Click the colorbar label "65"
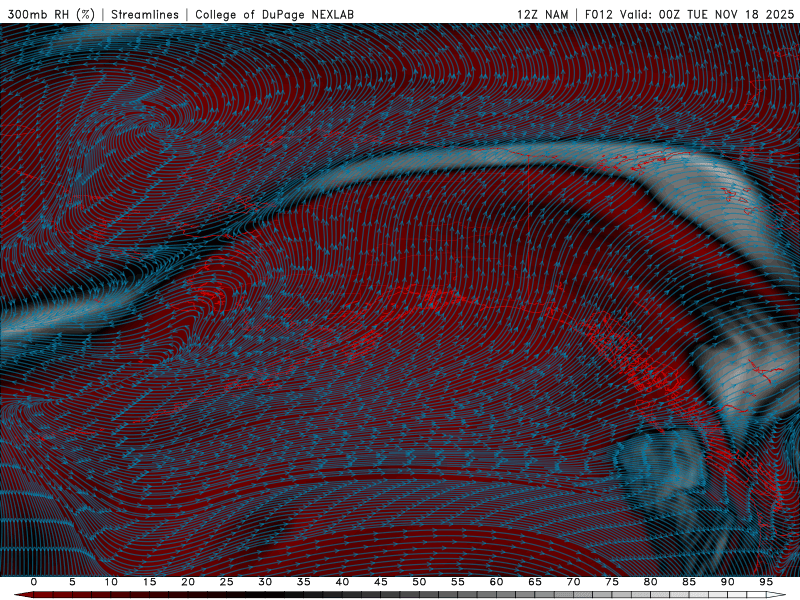The height and width of the screenshot is (600, 800). [535, 582]
